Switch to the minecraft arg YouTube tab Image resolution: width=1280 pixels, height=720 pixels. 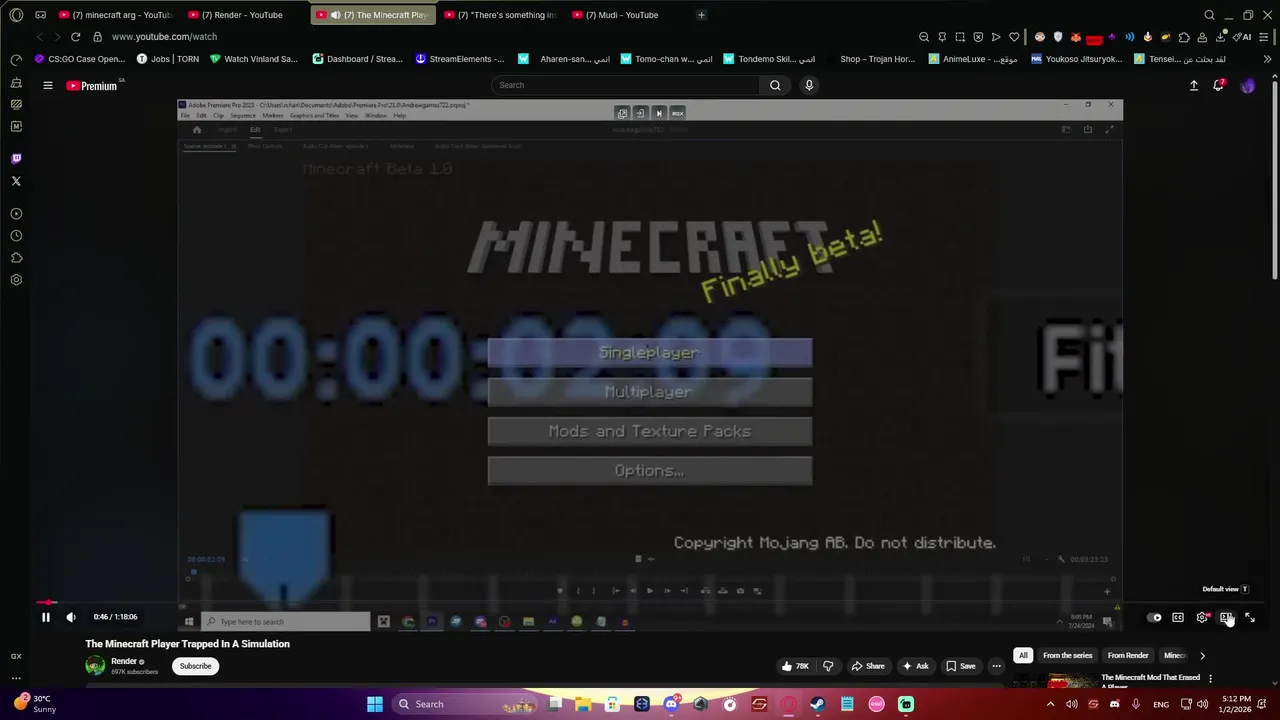115,15
